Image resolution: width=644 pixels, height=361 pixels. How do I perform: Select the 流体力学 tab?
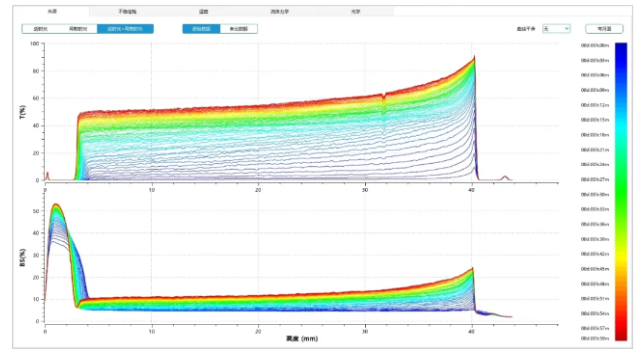pyautogui.click(x=279, y=11)
